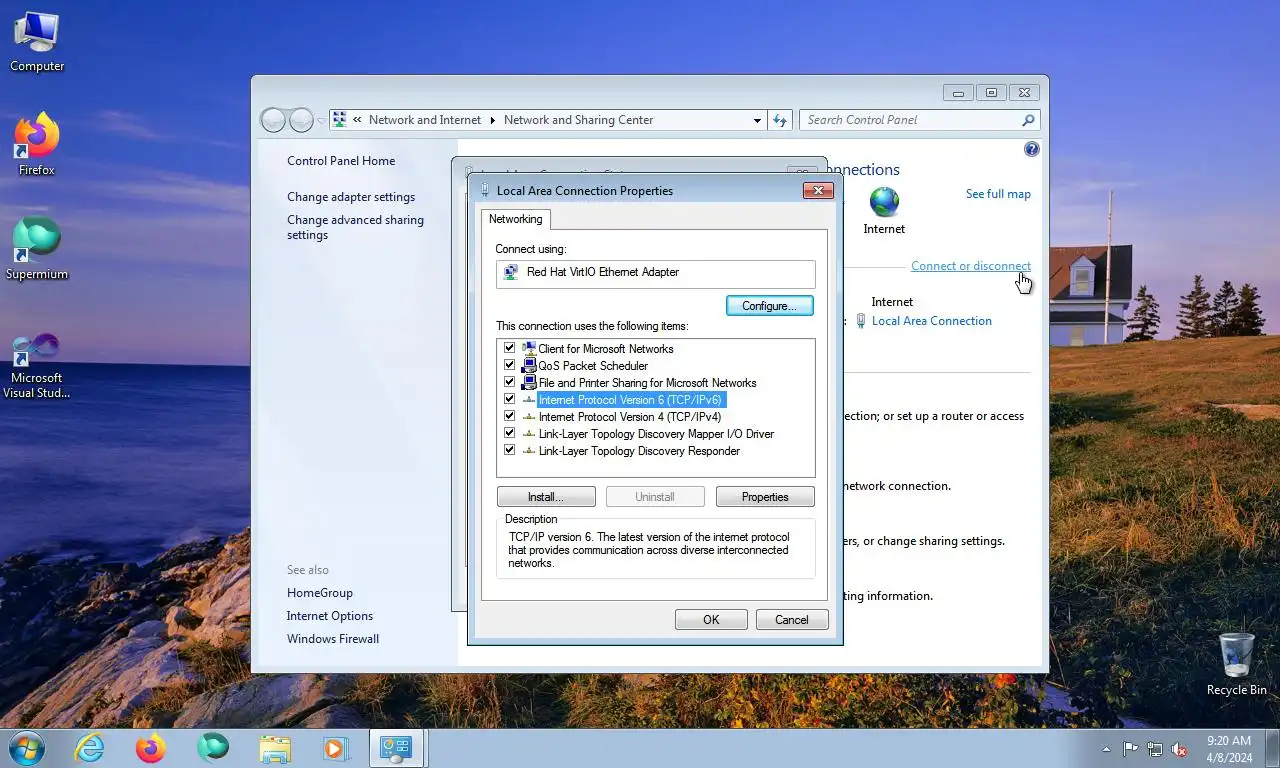Show hidden tray icons arrow
This screenshot has height=768, width=1280.
(1106, 748)
